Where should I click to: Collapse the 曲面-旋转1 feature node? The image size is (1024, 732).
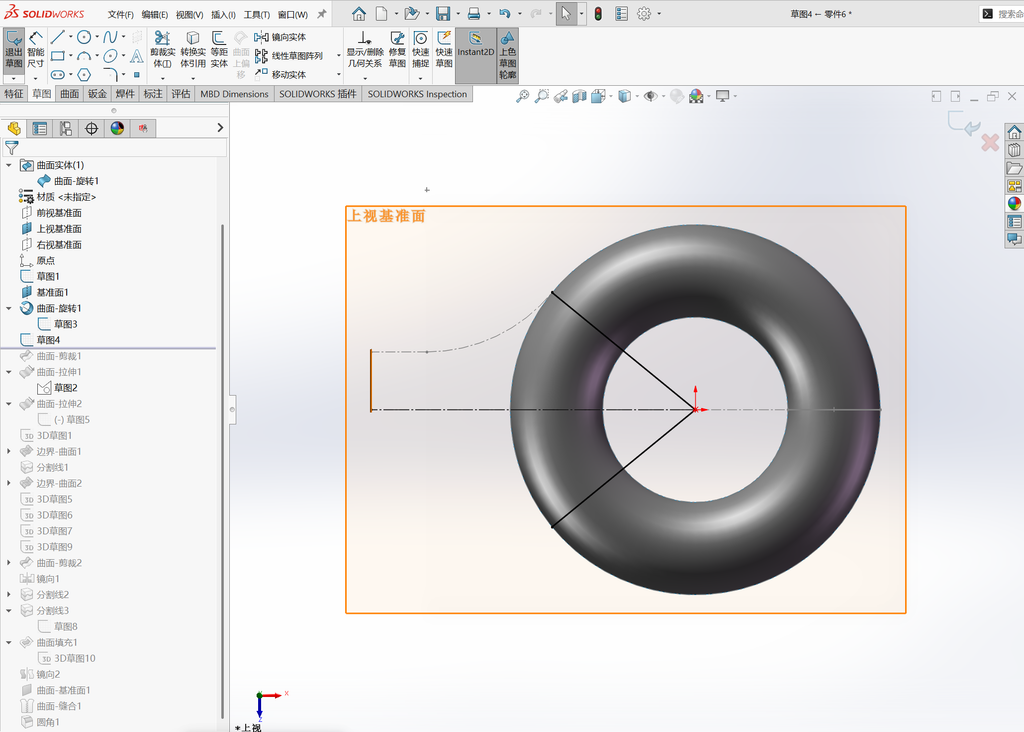pos(8,308)
